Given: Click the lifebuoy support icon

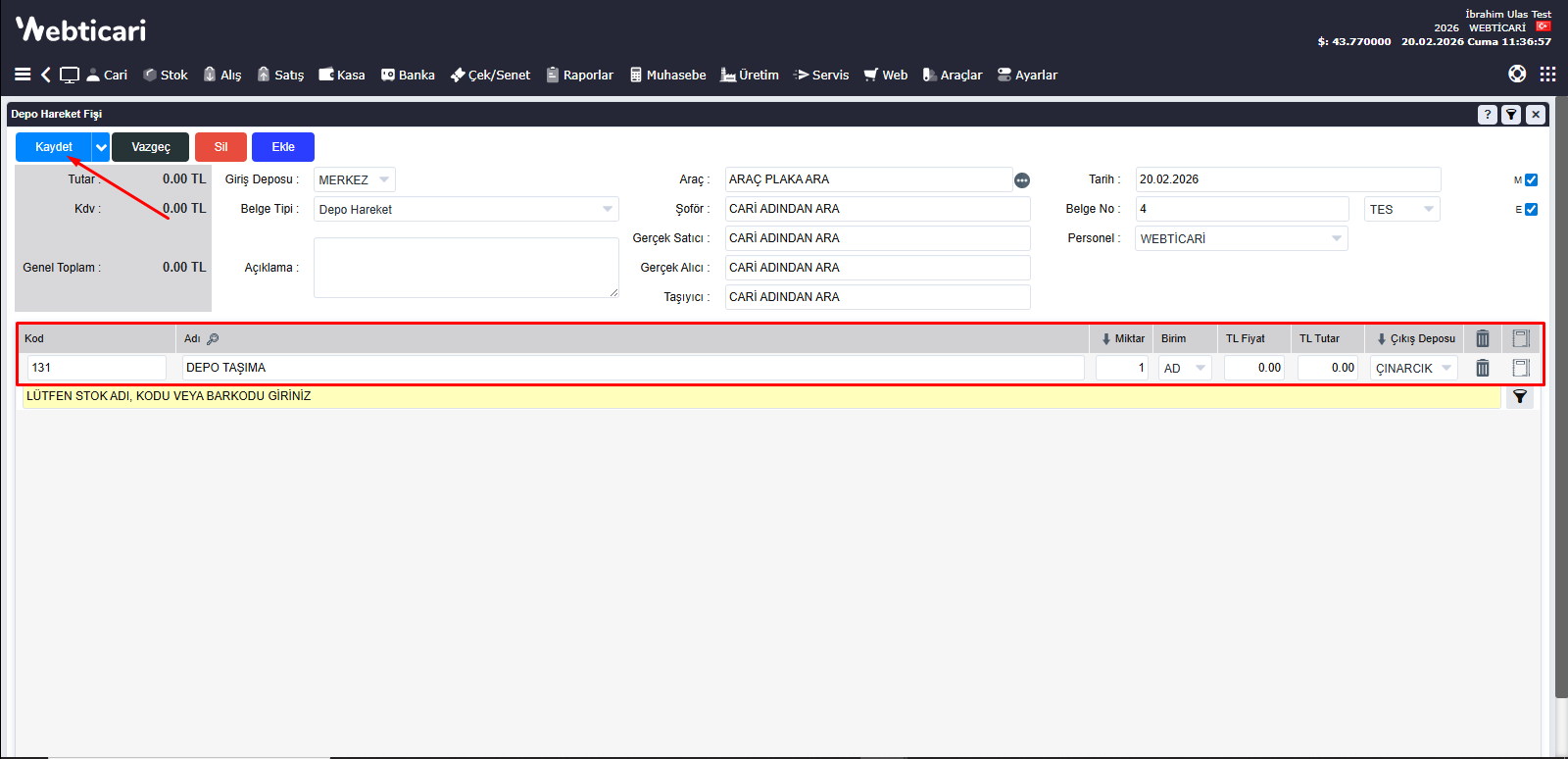Looking at the screenshot, I should [1517, 75].
